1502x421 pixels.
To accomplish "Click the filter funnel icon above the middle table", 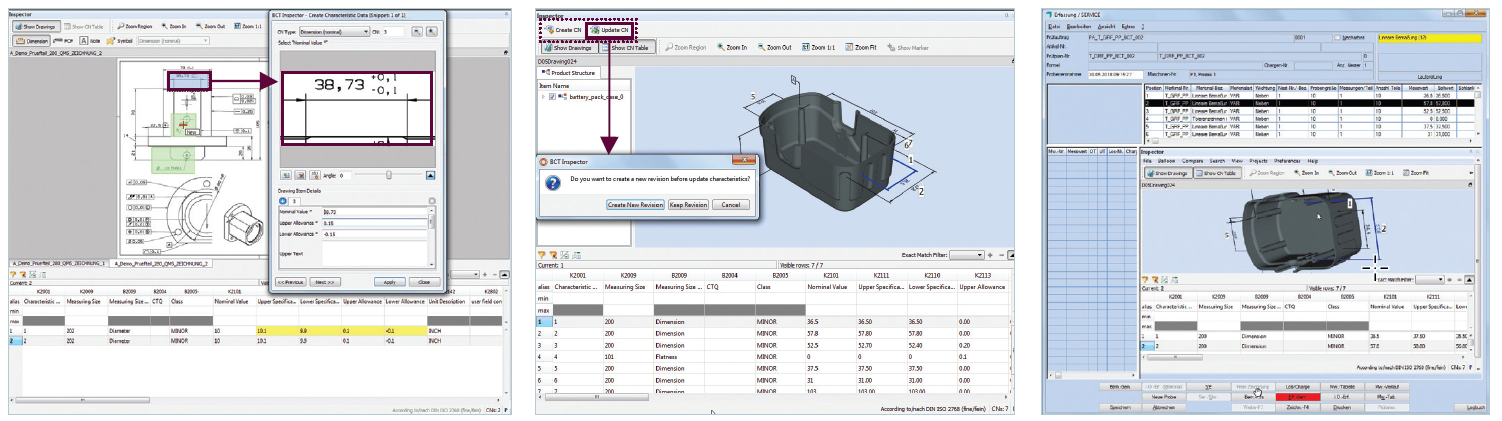I will click(542, 255).
